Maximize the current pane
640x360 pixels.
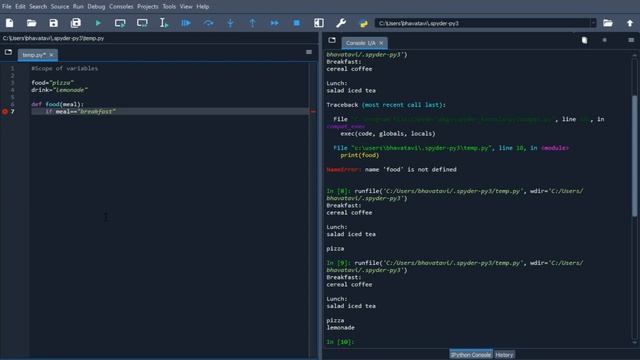(319, 23)
